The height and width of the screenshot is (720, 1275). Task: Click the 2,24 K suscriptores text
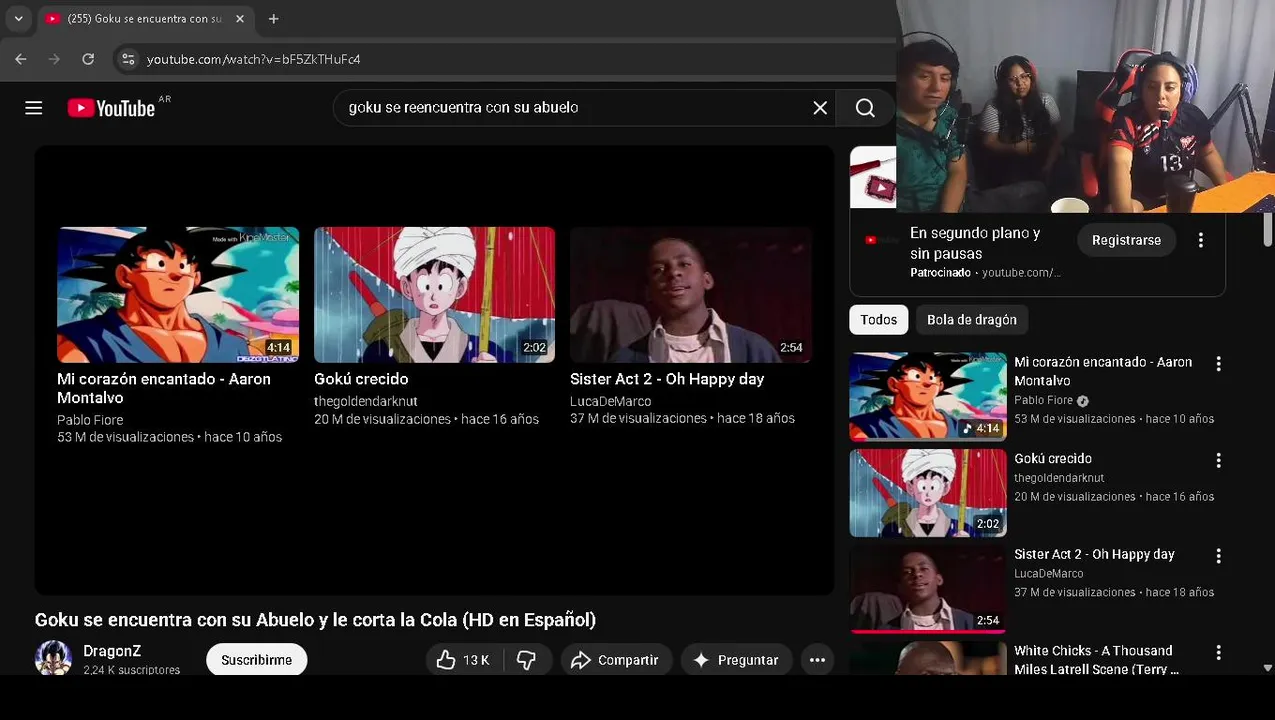coord(132,670)
